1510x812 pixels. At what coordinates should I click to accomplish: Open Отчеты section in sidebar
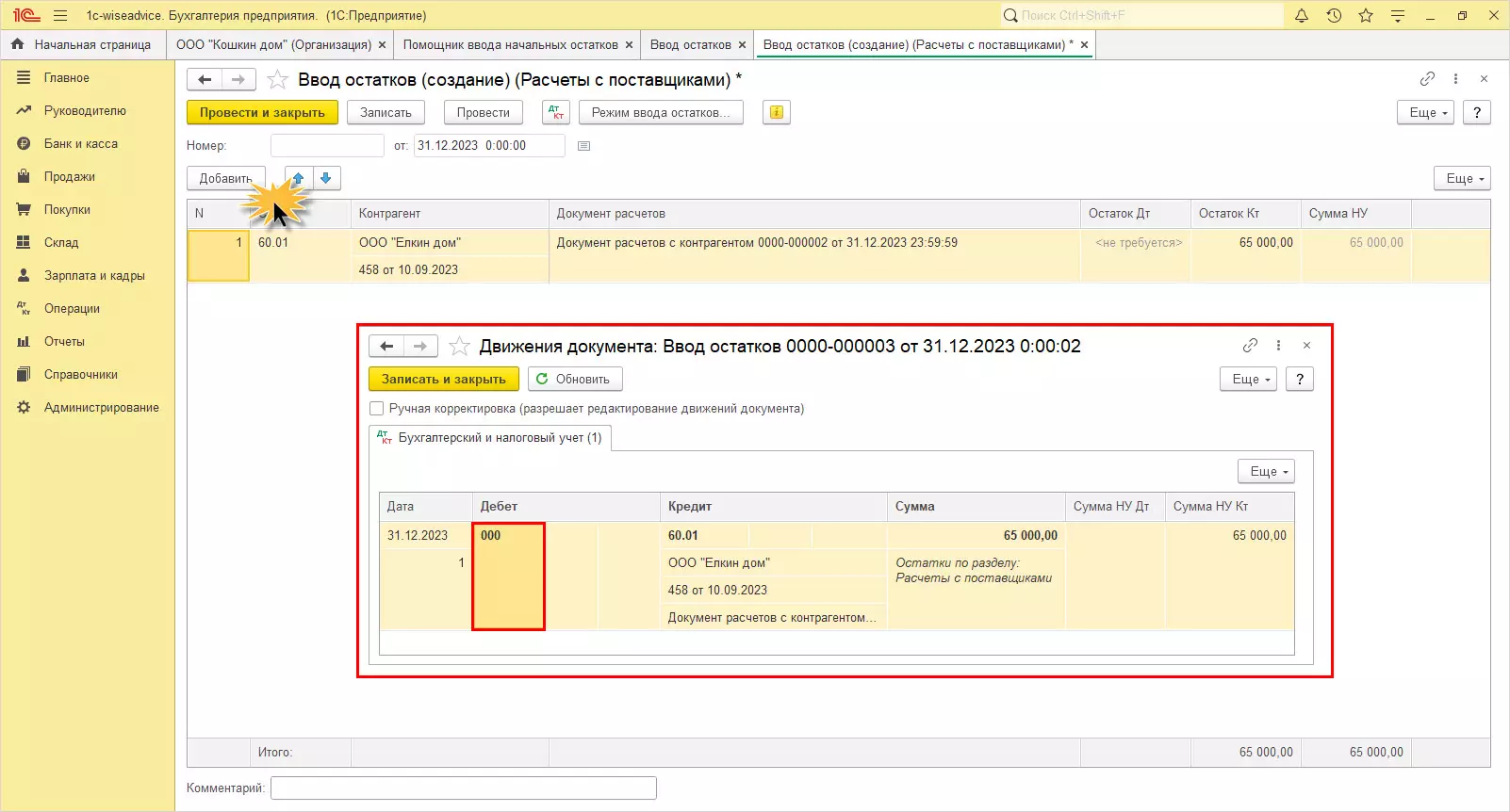pyautogui.click(x=64, y=342)
